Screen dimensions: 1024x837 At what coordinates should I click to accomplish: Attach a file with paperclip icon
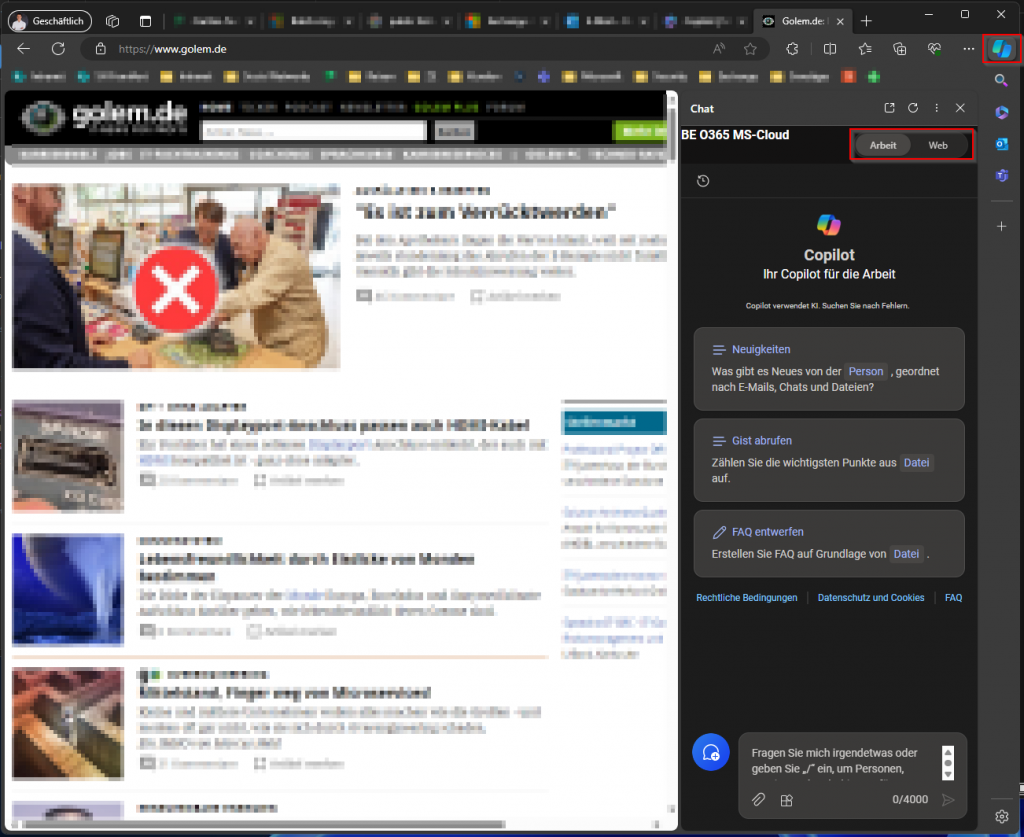coord(759,800)
